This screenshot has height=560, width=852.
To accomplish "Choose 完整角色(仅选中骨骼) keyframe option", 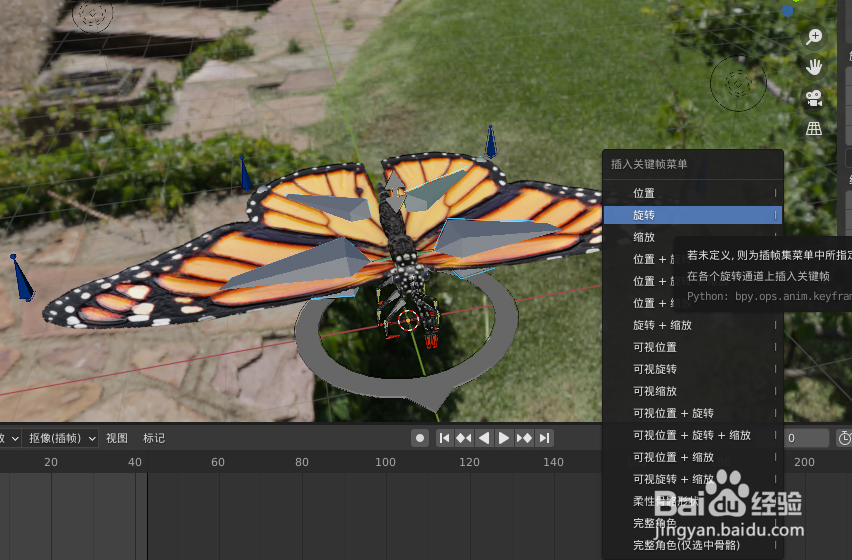I will pyautogui.click(x=693, y=545).
